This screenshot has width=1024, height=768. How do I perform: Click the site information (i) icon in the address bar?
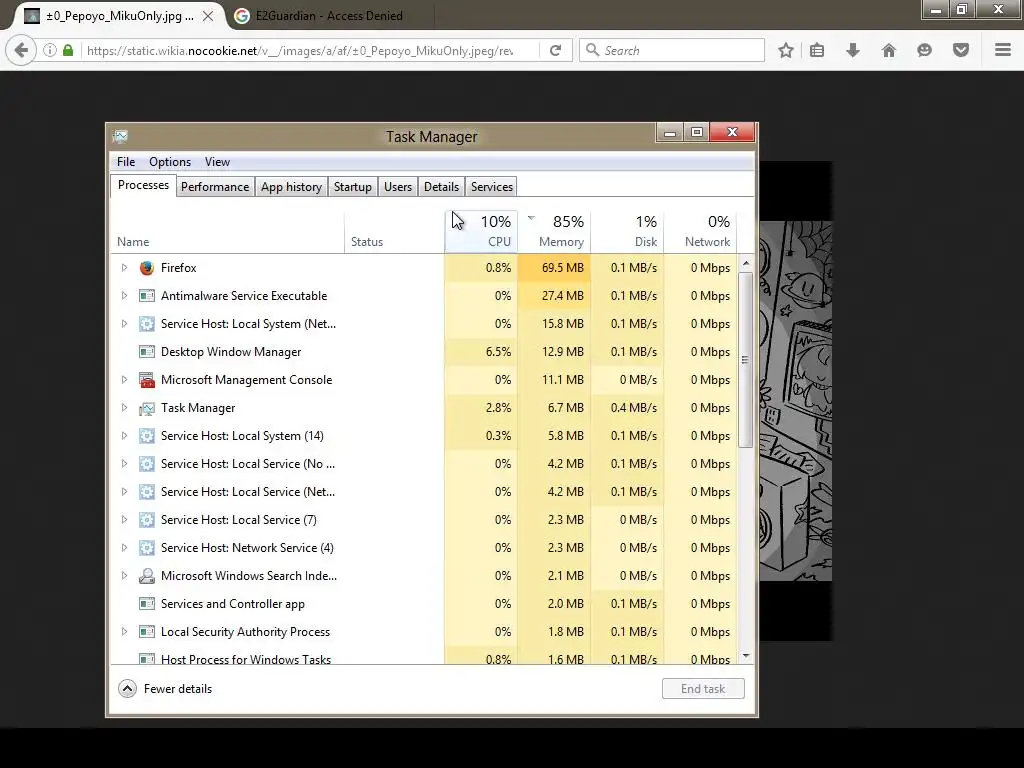point(50,50)
